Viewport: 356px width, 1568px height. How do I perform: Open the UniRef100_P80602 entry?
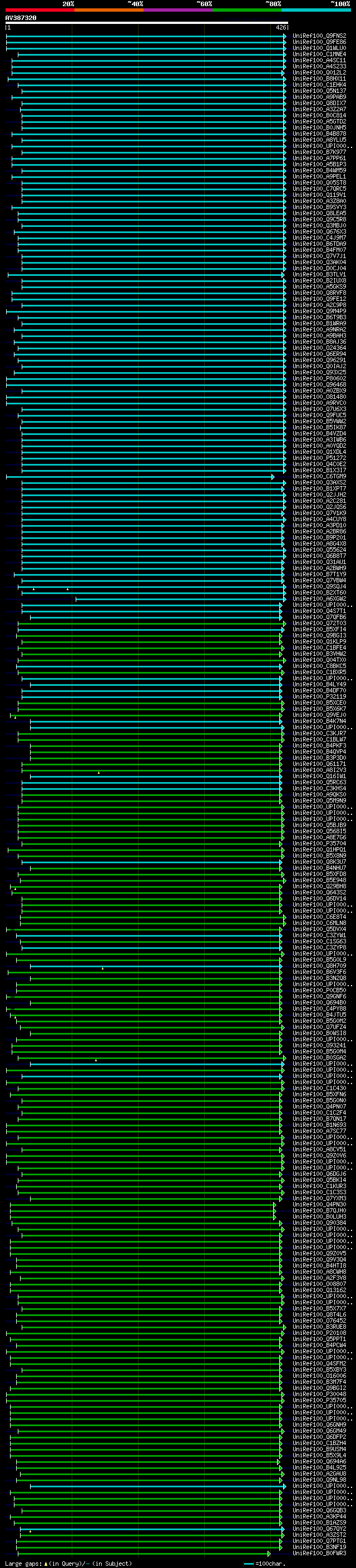point(319,379)
